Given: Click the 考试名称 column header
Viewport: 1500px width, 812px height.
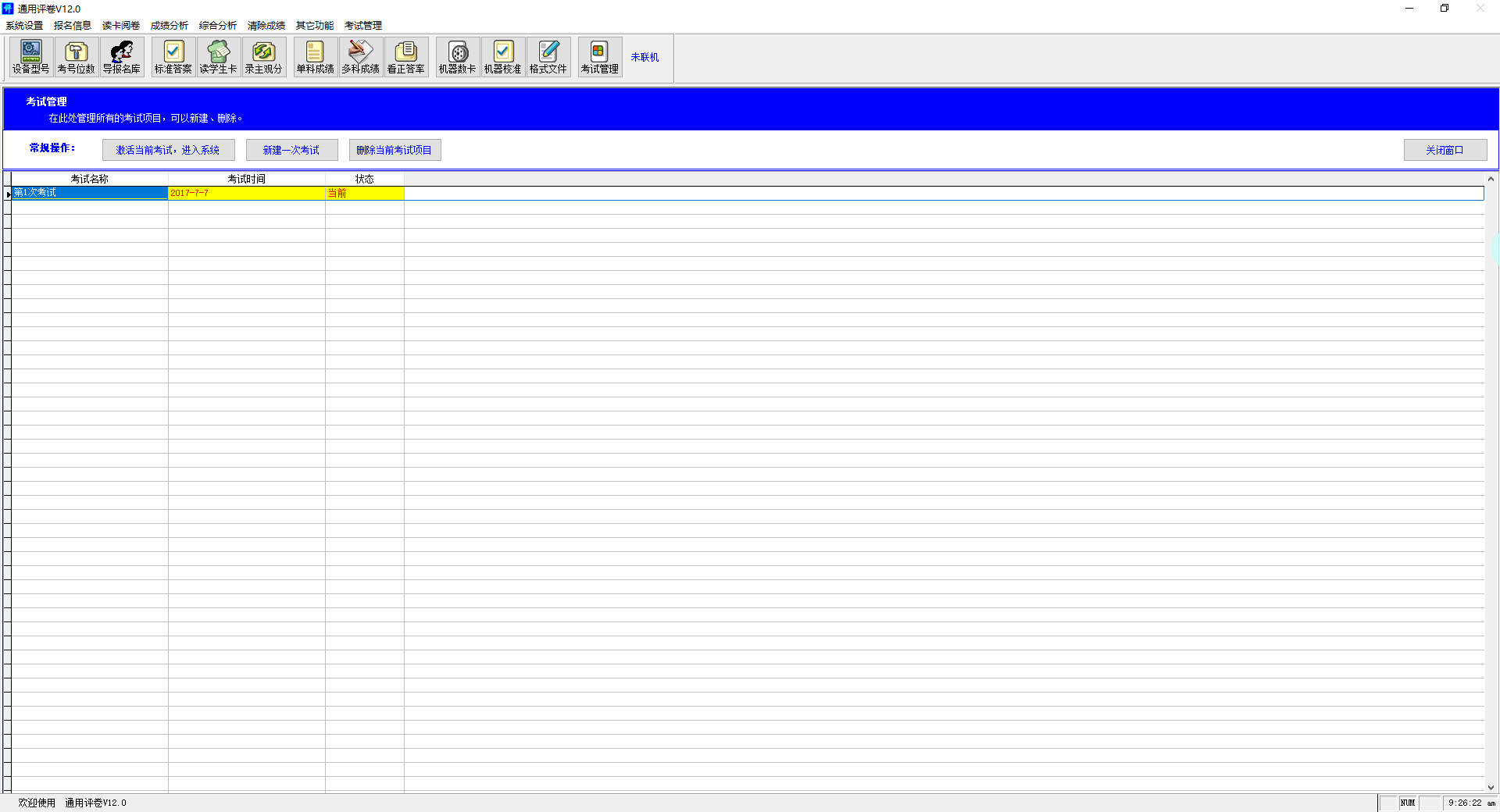Looking at the screenshot, I should [90, 179].
